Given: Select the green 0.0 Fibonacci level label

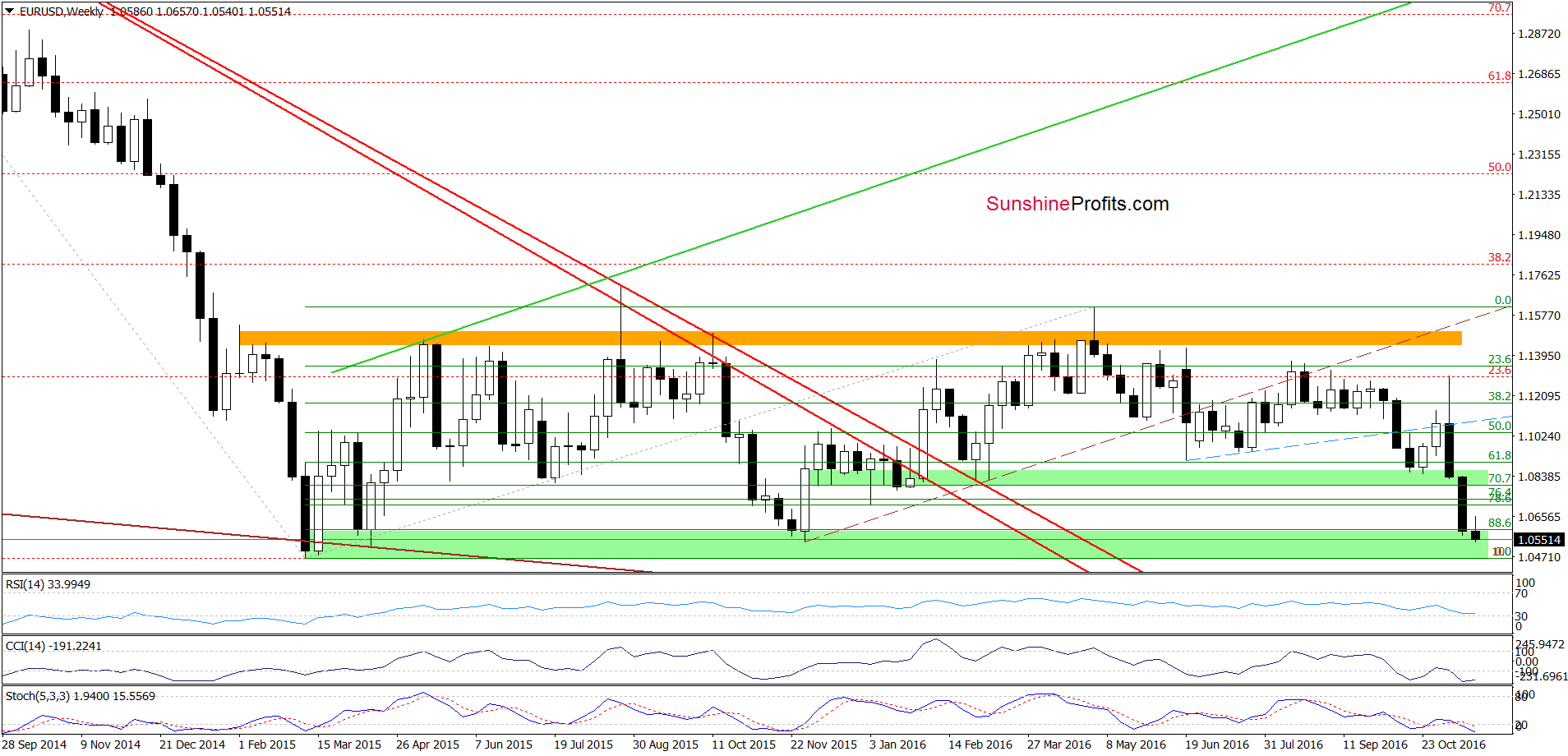Looking at the screenshot, I should click(x=1503, y=300).
